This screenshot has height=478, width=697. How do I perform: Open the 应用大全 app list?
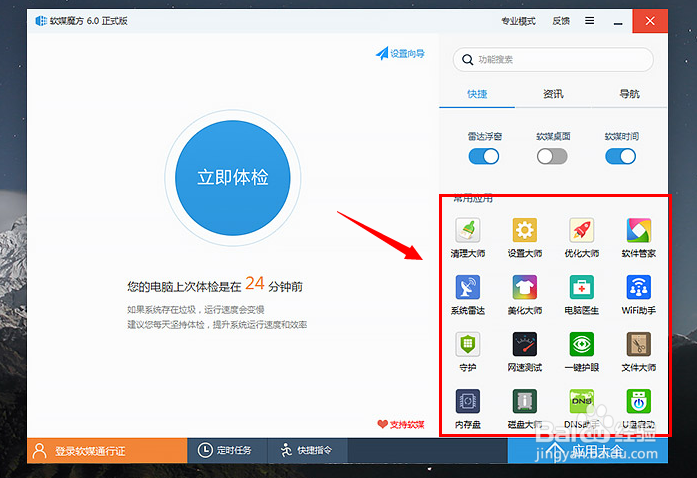point(588,450)
